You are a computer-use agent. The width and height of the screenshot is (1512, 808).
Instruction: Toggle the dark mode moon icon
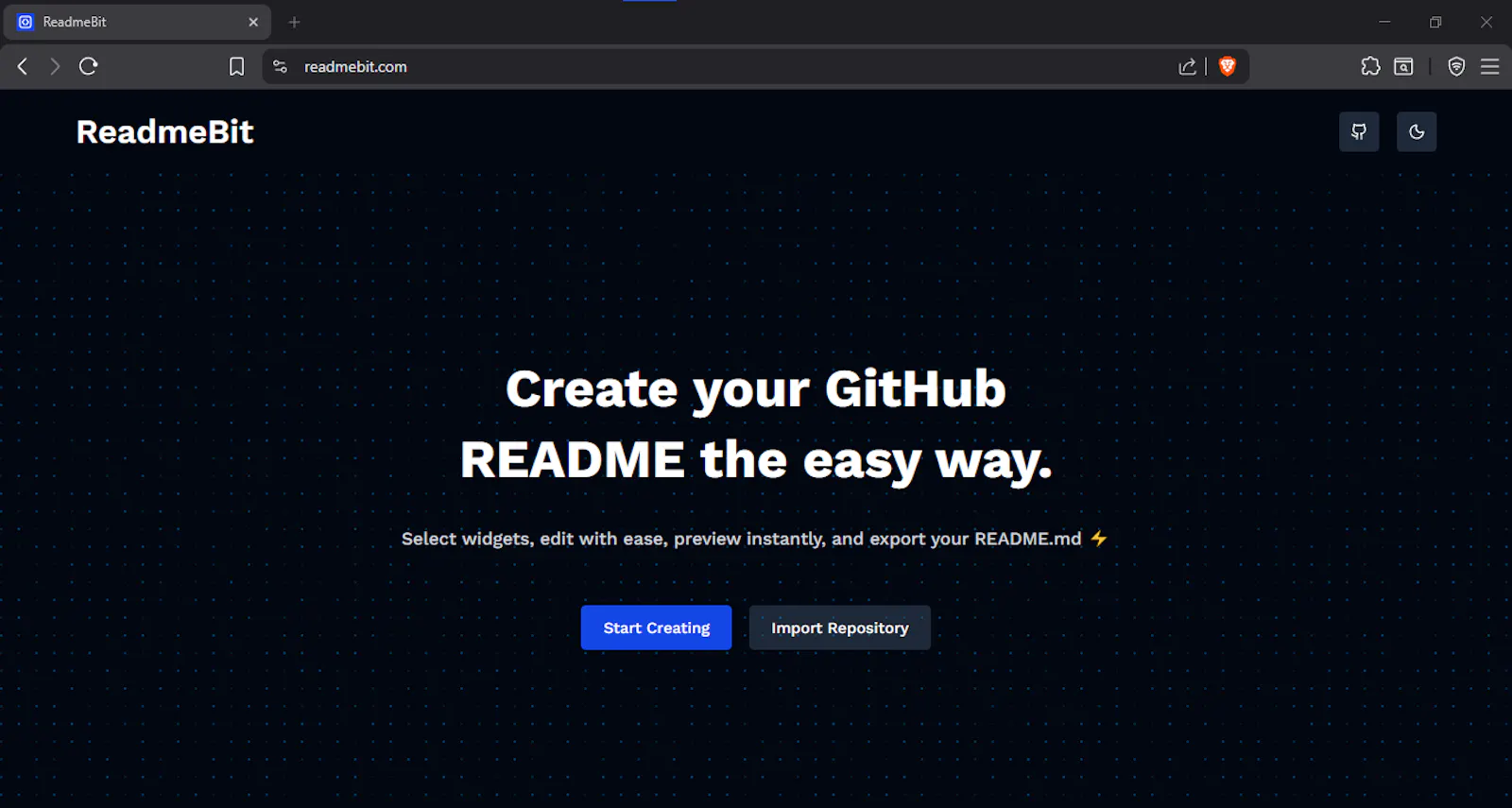click(1417, 131)
